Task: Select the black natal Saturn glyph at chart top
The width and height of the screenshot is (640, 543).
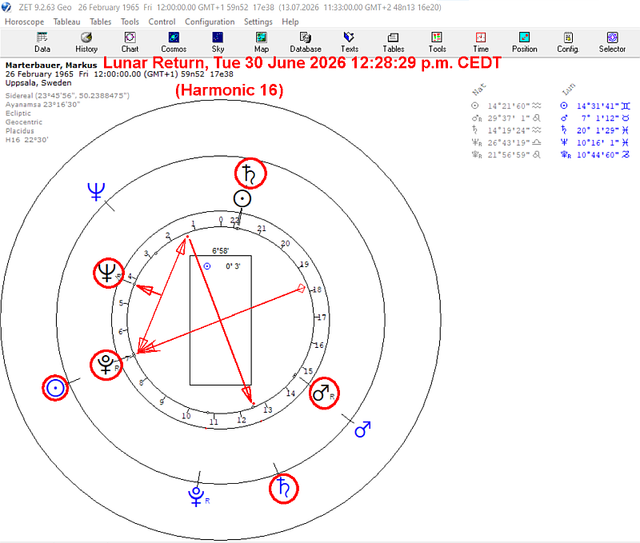Action: point(250,174)
